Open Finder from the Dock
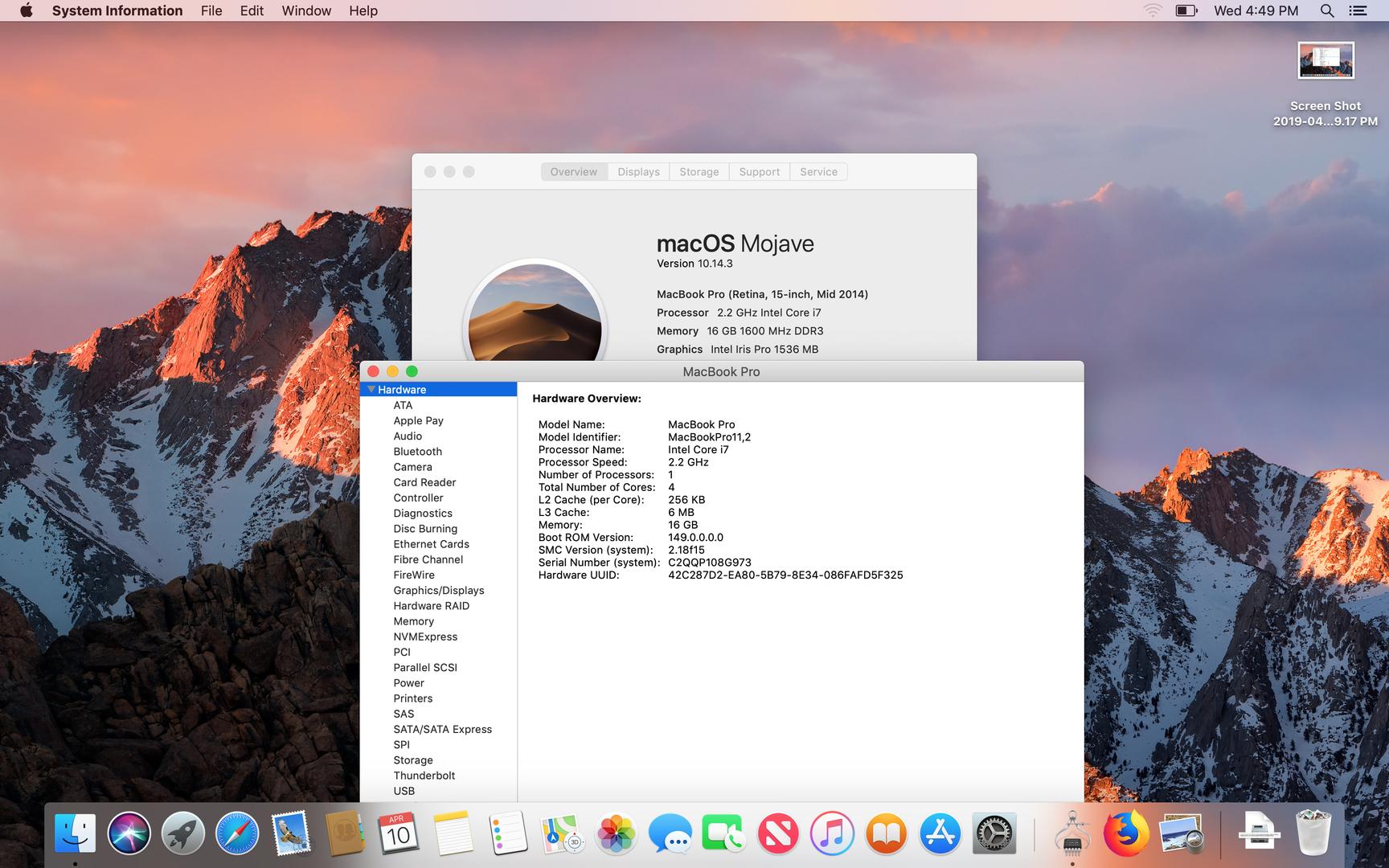 click(x=75, y=833)
